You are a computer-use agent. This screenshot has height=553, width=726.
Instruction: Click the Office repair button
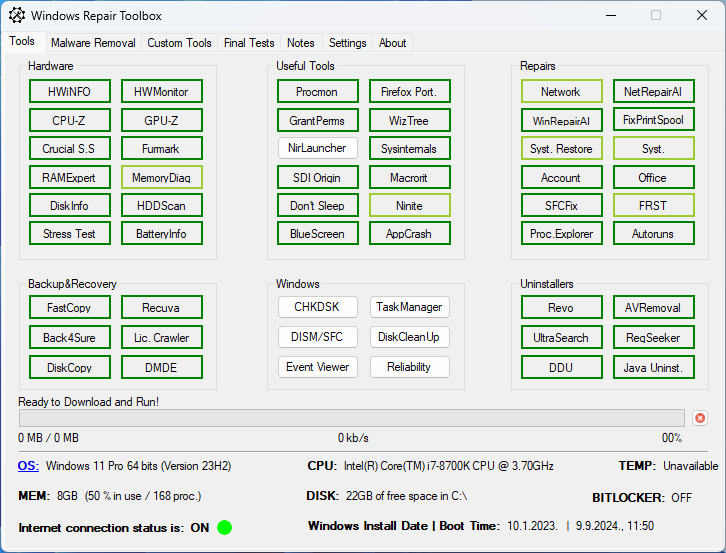click(x=654, y=177)
